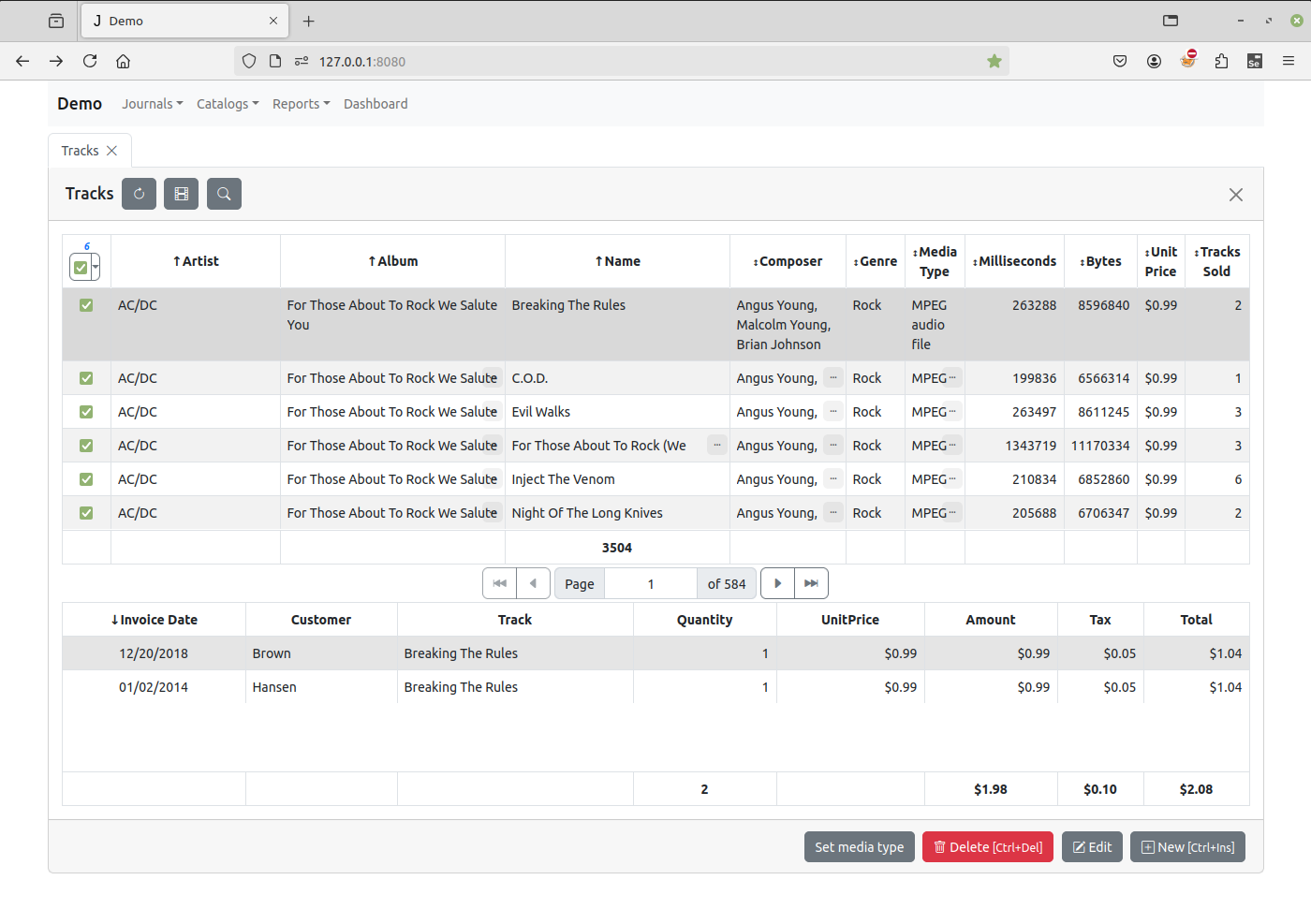The image size is (1311, 924).
Task: Uncheck the Breaking The Rules row checkbox
Action: tap(86, 305)
